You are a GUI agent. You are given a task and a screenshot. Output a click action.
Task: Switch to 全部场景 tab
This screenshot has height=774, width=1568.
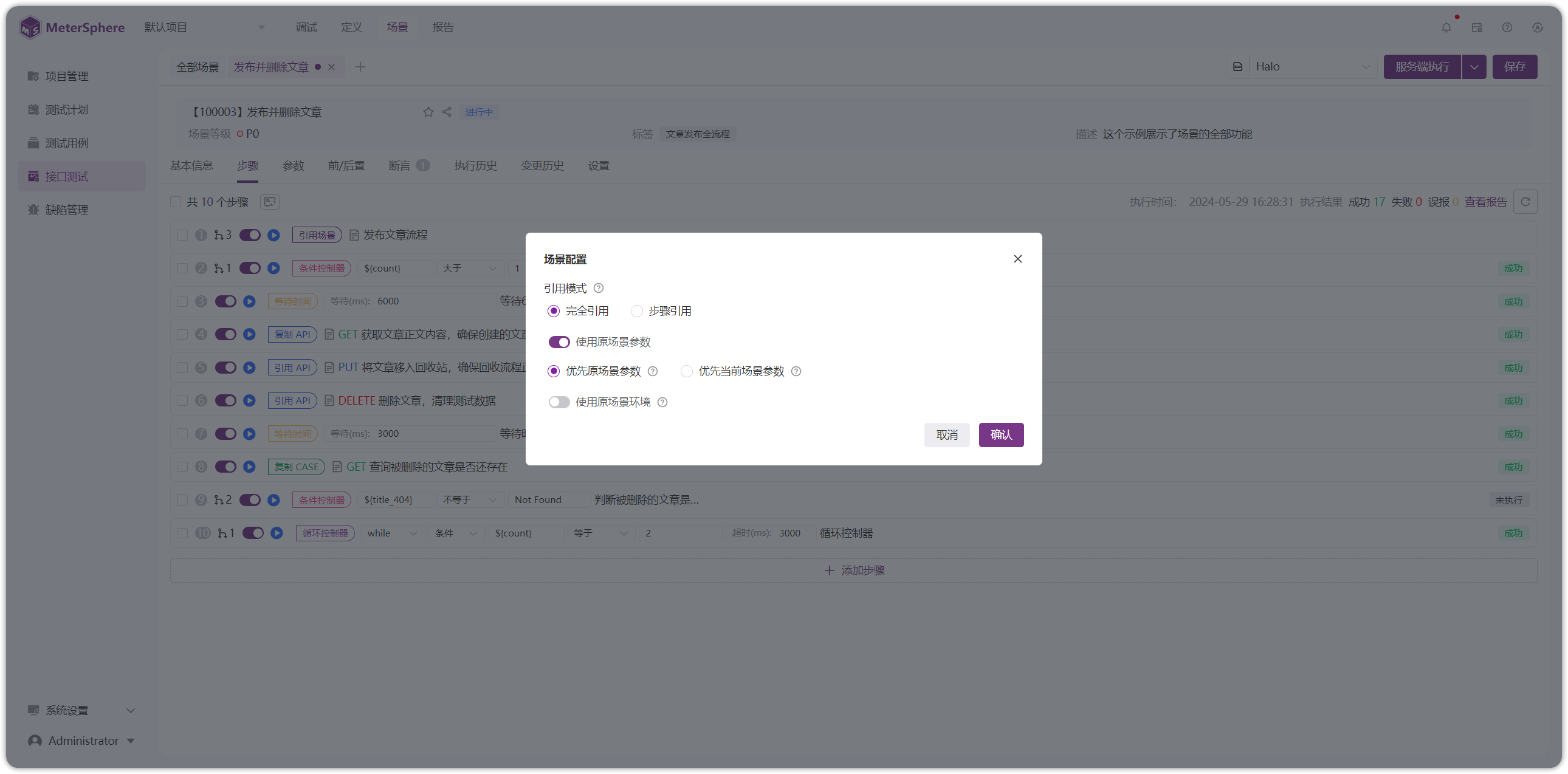tap(198, 67)
